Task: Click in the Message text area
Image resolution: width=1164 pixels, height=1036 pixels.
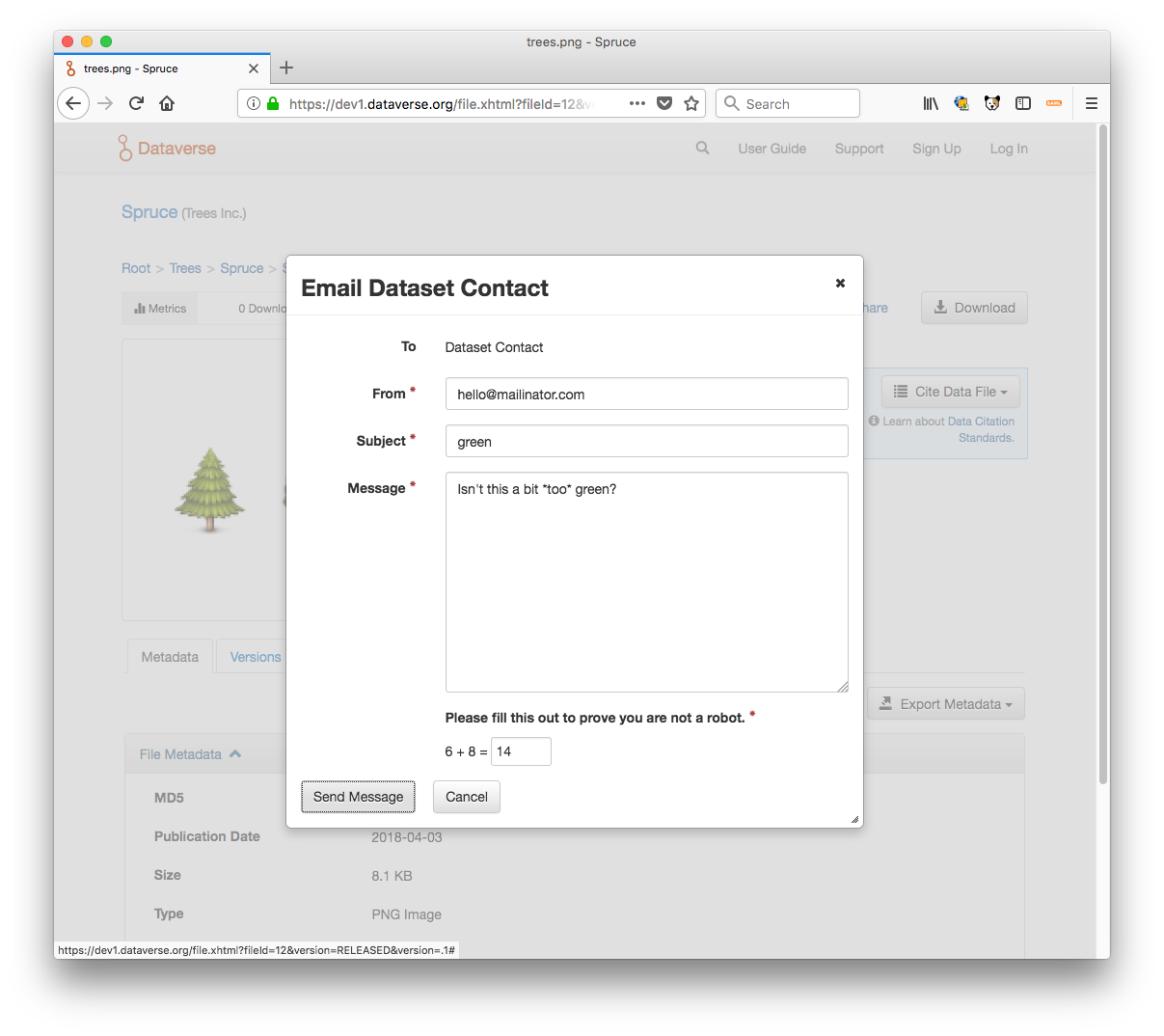Action: pyautogui.click(x=646, y=582)
